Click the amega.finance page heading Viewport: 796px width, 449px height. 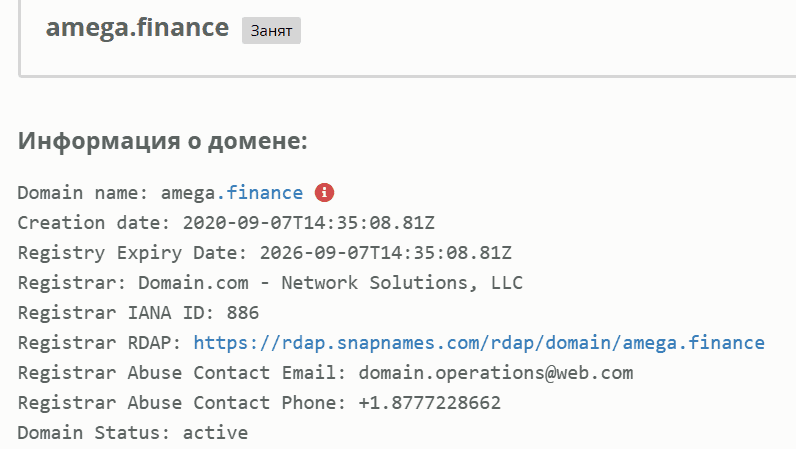click(137, 28)
